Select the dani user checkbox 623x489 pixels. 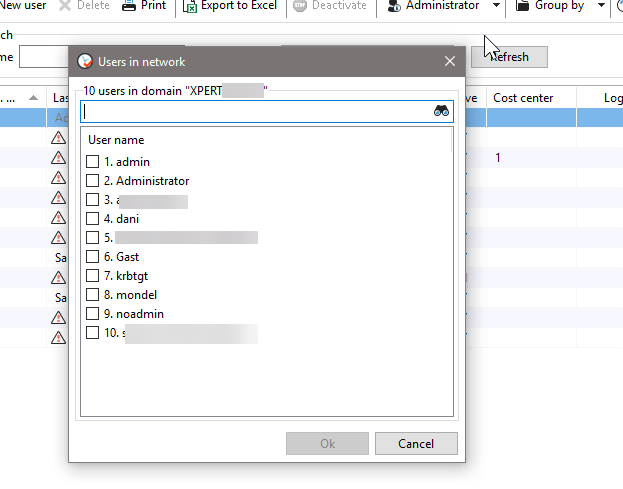[x=93, y=219]
